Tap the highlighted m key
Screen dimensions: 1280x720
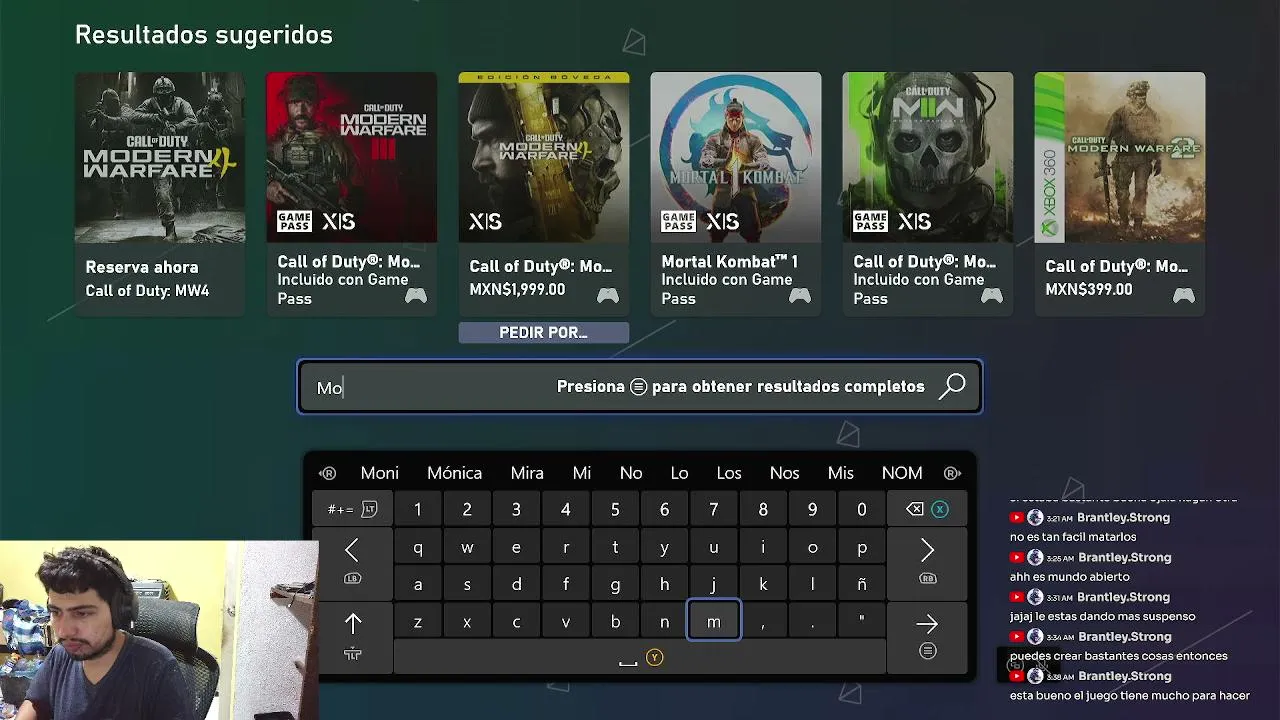tap(714, 621)
